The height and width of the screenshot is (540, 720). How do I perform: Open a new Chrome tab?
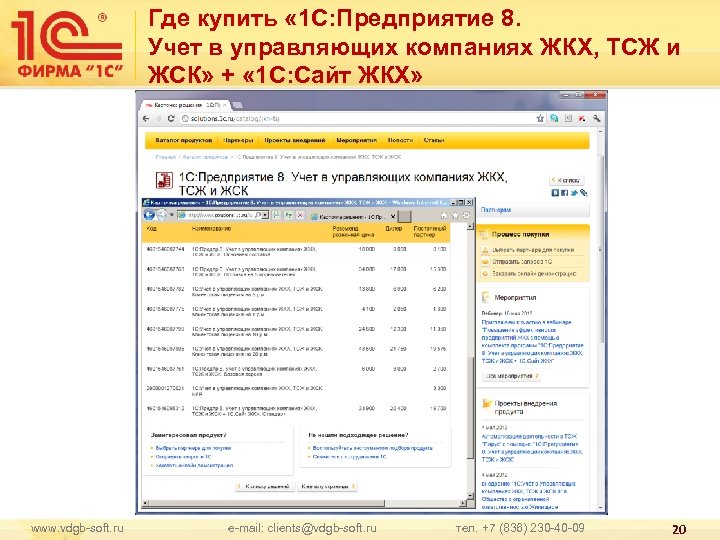pos(237,105)
